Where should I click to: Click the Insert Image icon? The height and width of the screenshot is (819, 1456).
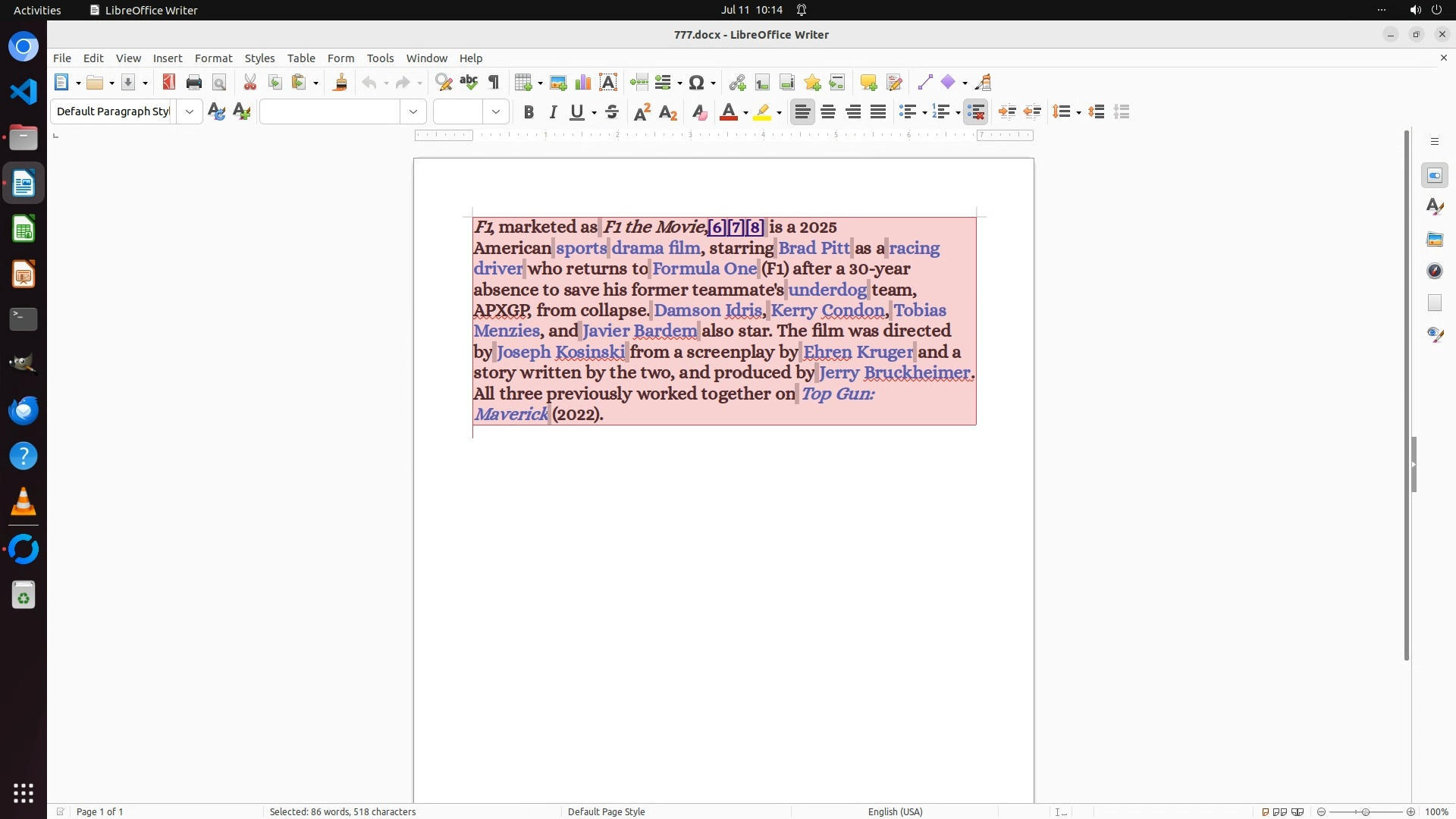click(558, 83)
